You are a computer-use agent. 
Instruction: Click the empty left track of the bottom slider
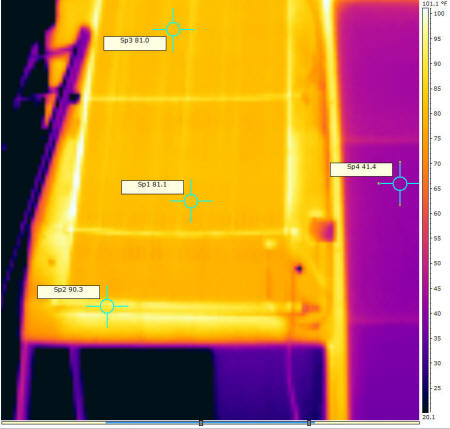click(53, 423)
